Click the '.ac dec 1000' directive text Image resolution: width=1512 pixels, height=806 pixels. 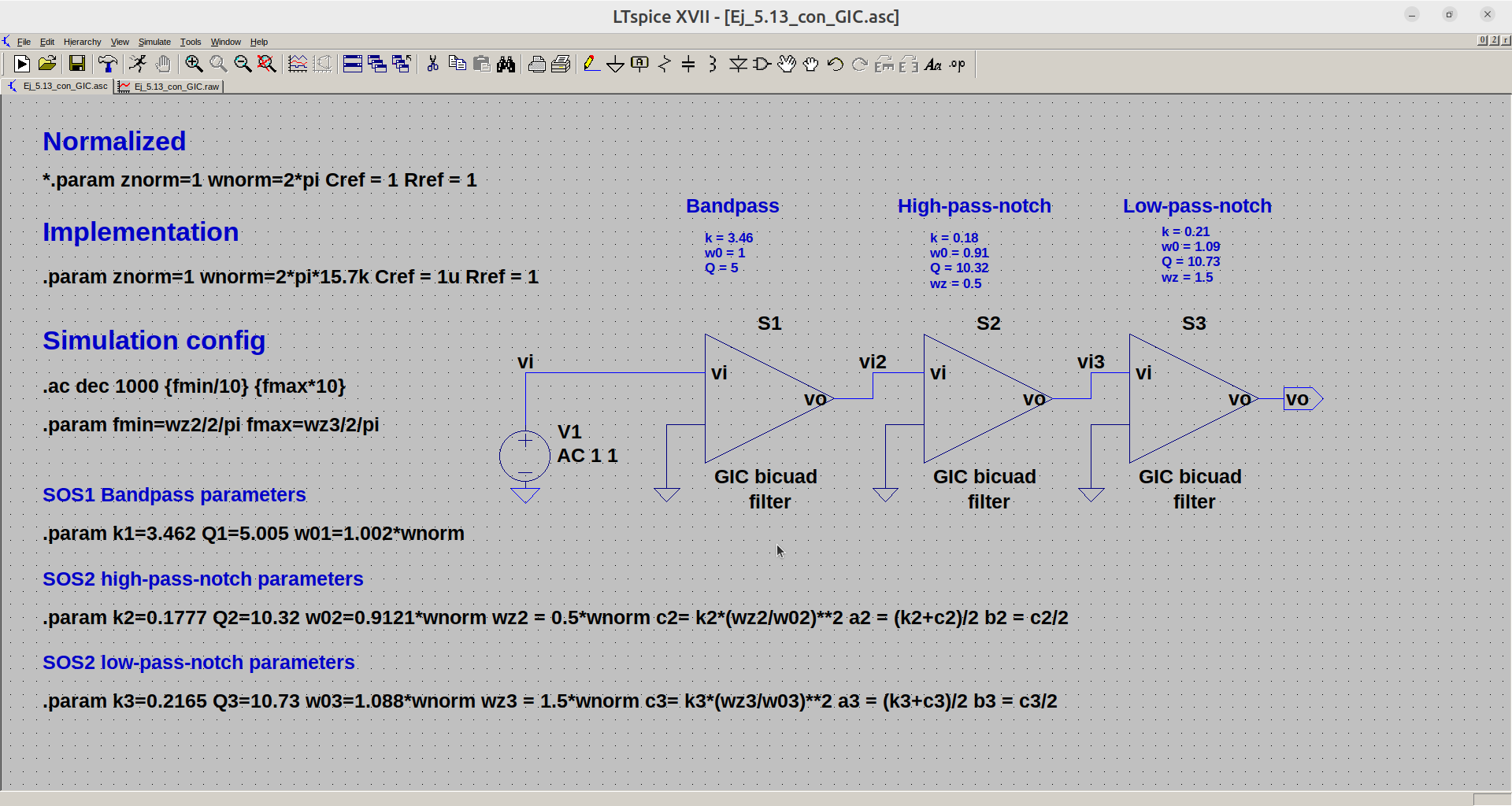195,386
